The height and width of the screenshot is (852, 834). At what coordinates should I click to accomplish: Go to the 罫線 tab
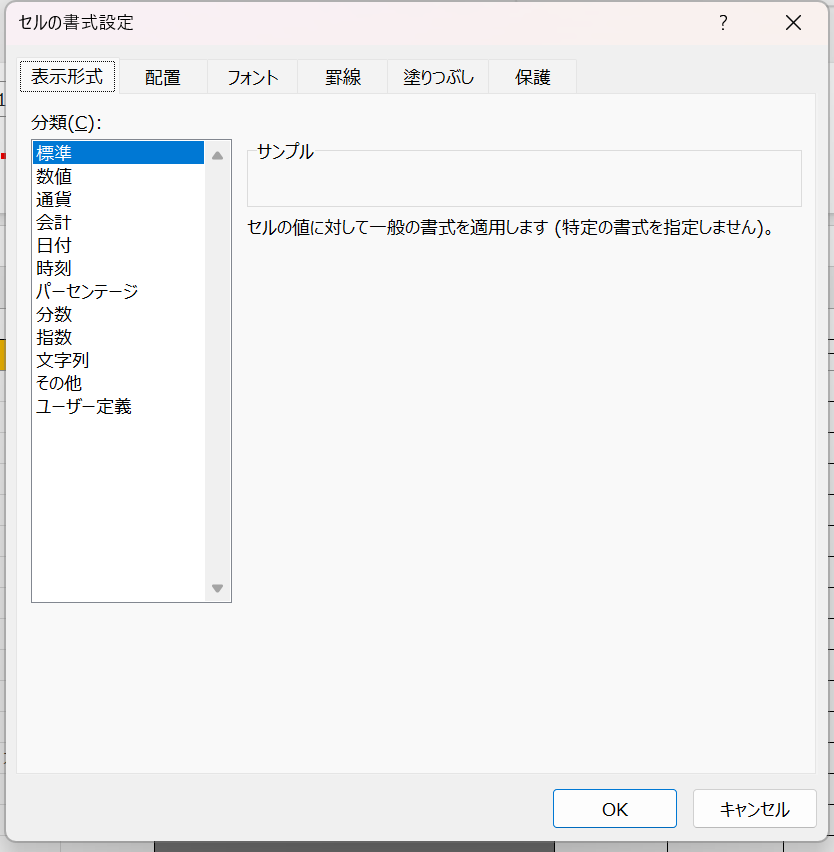click(342, 77)
